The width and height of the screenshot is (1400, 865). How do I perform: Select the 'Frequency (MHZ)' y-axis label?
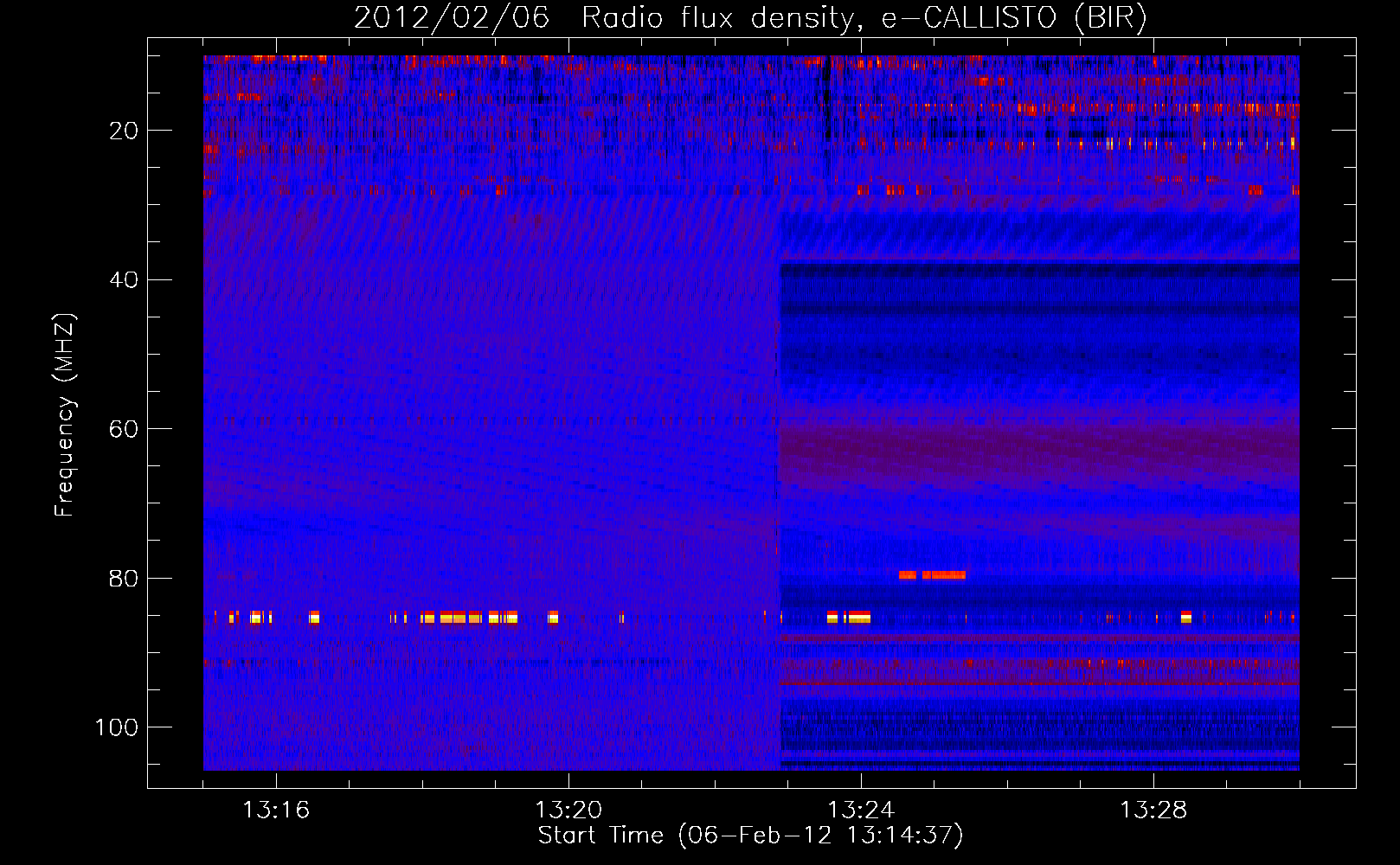(x=65, y=415)
